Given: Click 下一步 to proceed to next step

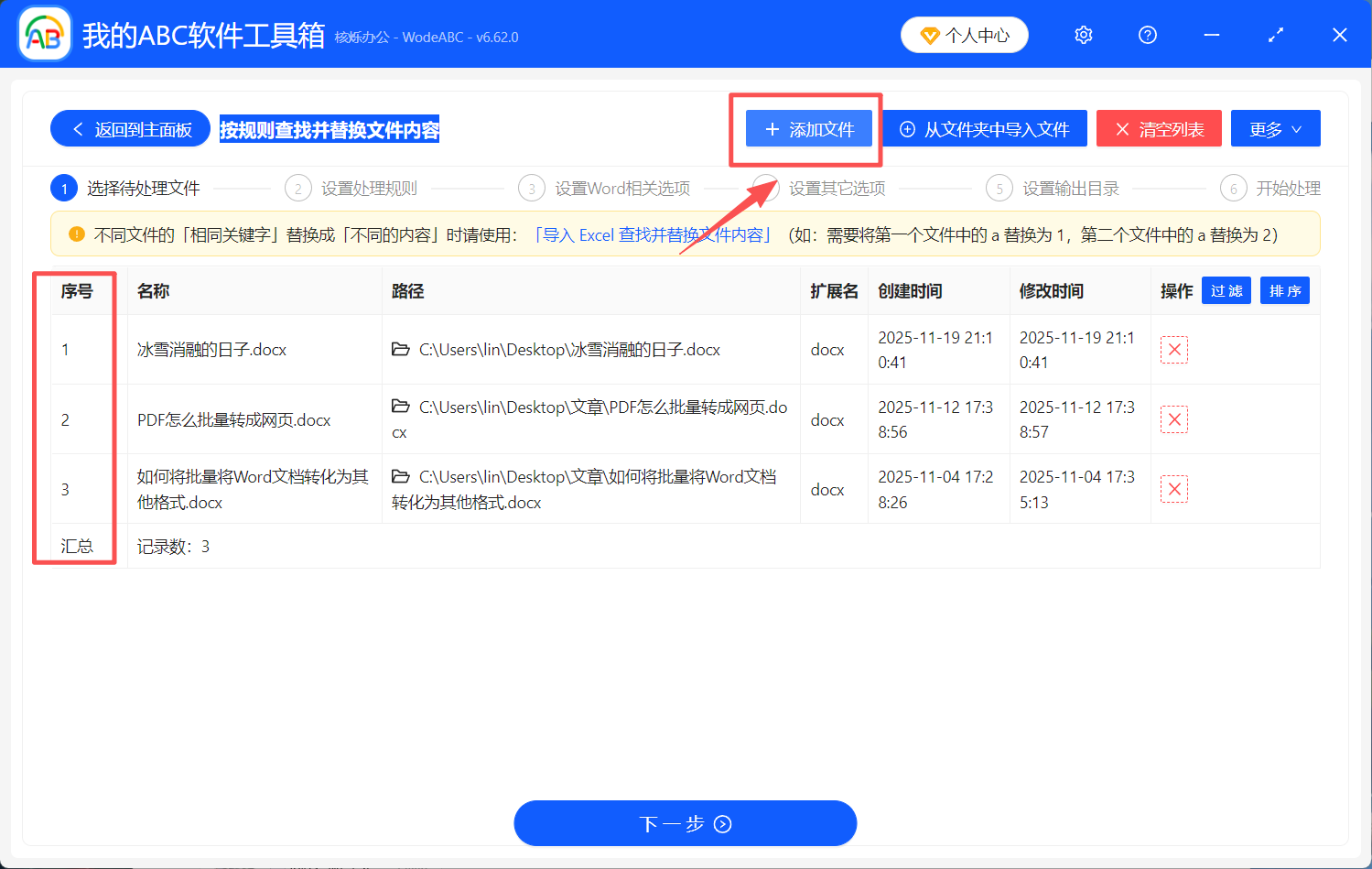Looking at the screenshot, I should [x=685, y=823].
